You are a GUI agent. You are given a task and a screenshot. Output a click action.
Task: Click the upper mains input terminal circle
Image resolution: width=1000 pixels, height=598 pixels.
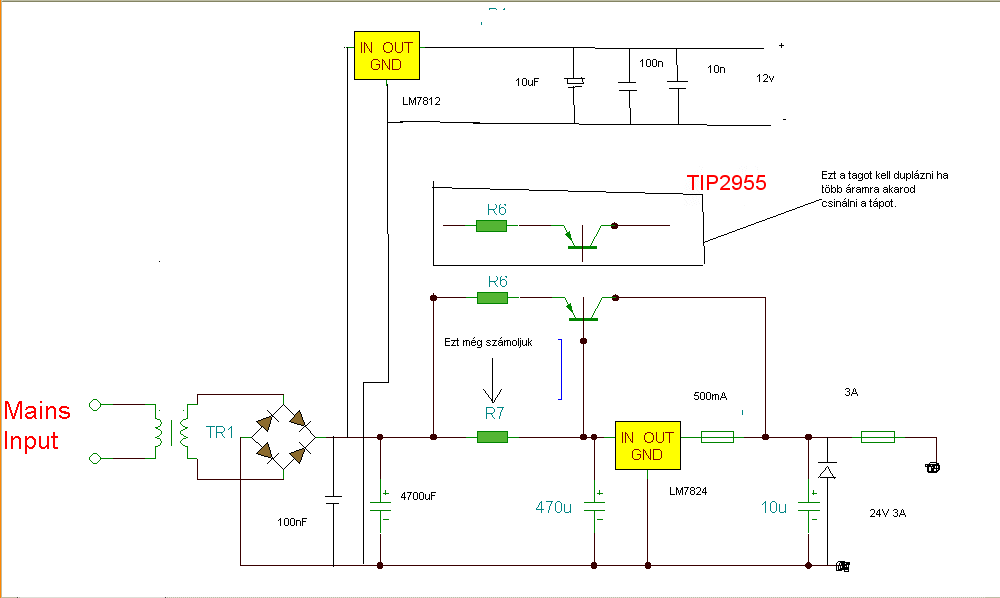(95, 404)
